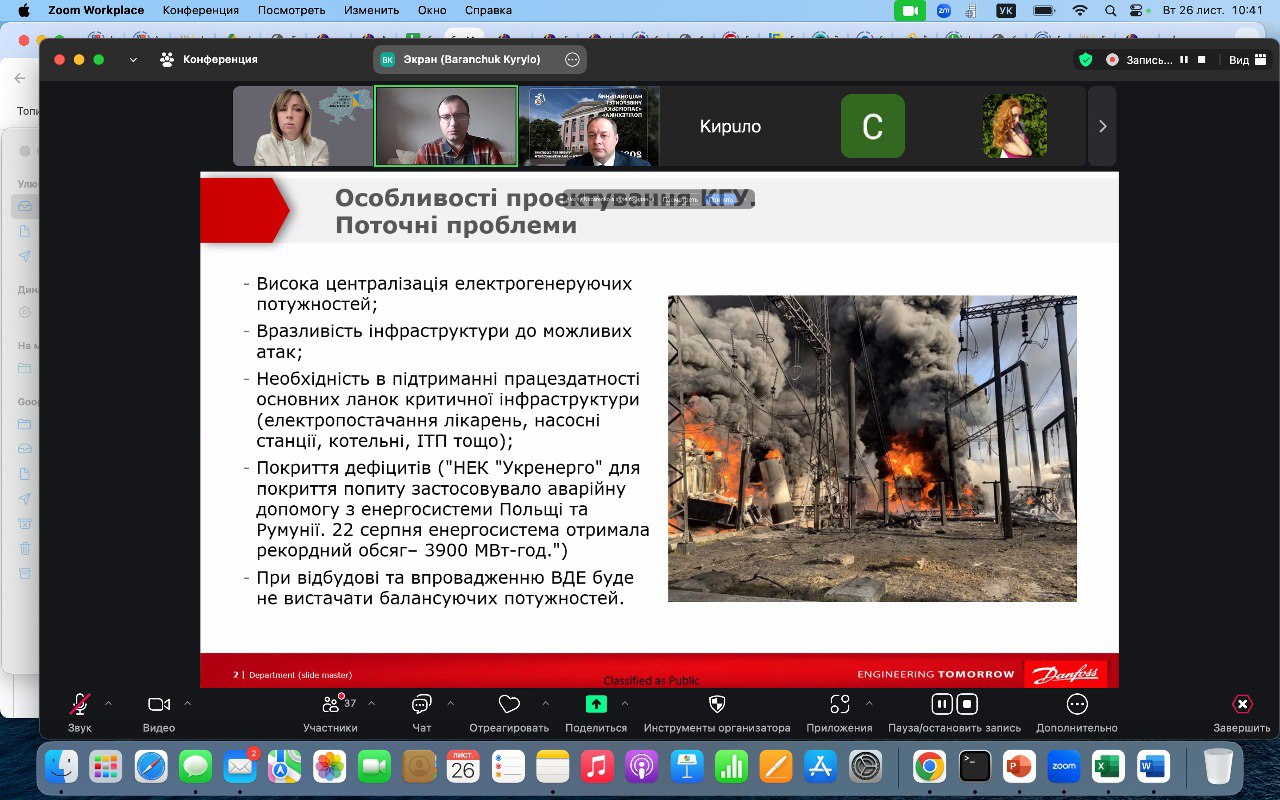The image size is (1280, 800).
Task: Pause recording via Пауза/остановить запись
Action: (x=942, y=704)
